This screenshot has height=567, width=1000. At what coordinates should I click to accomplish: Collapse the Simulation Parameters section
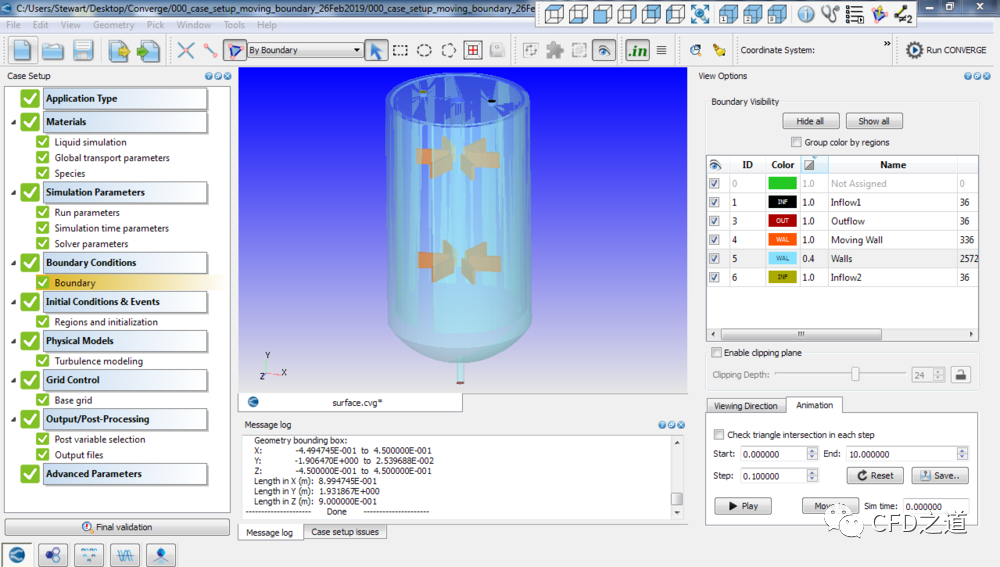point(13,193)
